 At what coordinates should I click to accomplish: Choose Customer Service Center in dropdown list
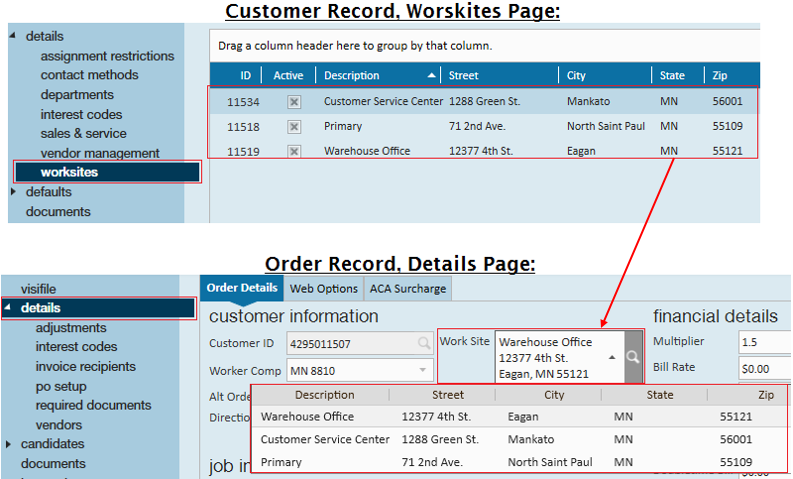pos(519,439)
